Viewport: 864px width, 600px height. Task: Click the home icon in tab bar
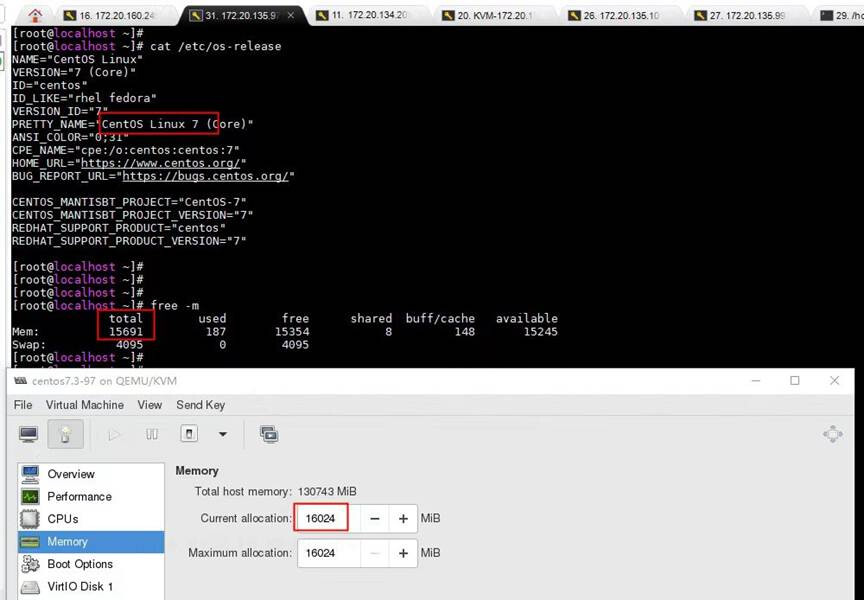[x=36, y=15]
